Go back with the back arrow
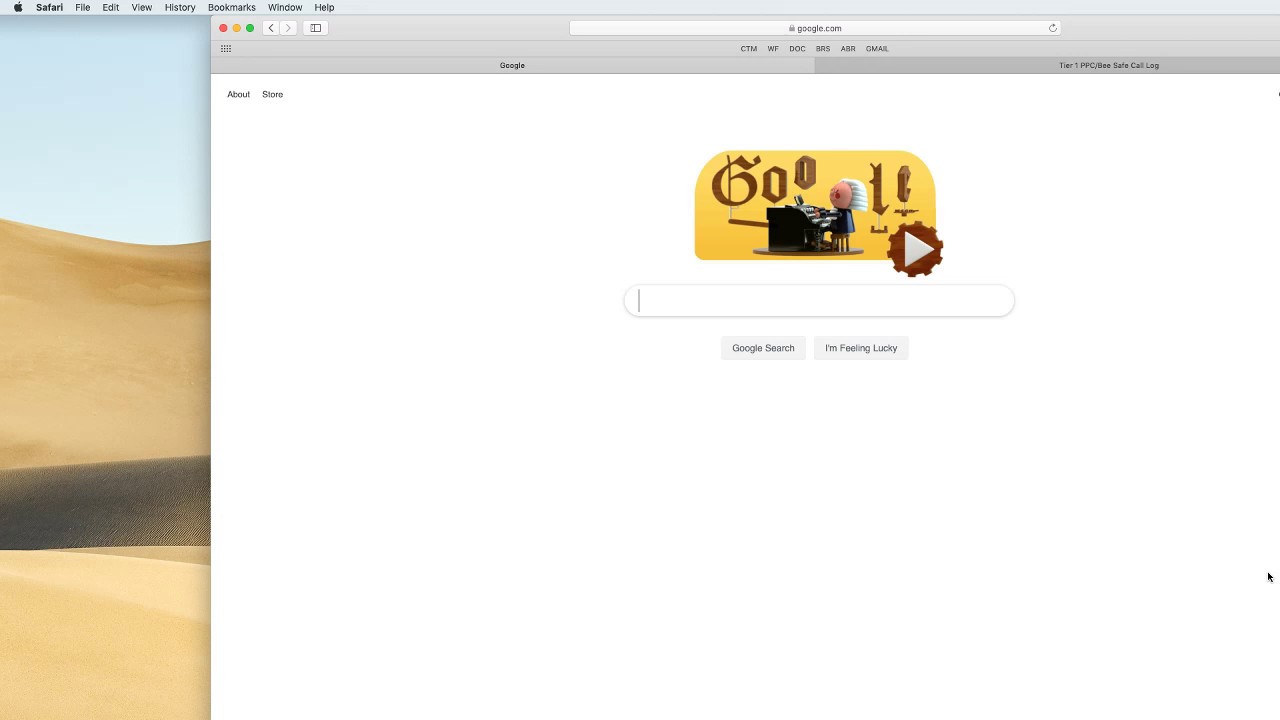The height and width of the screenshot is (720, 1280). [271, 28]
